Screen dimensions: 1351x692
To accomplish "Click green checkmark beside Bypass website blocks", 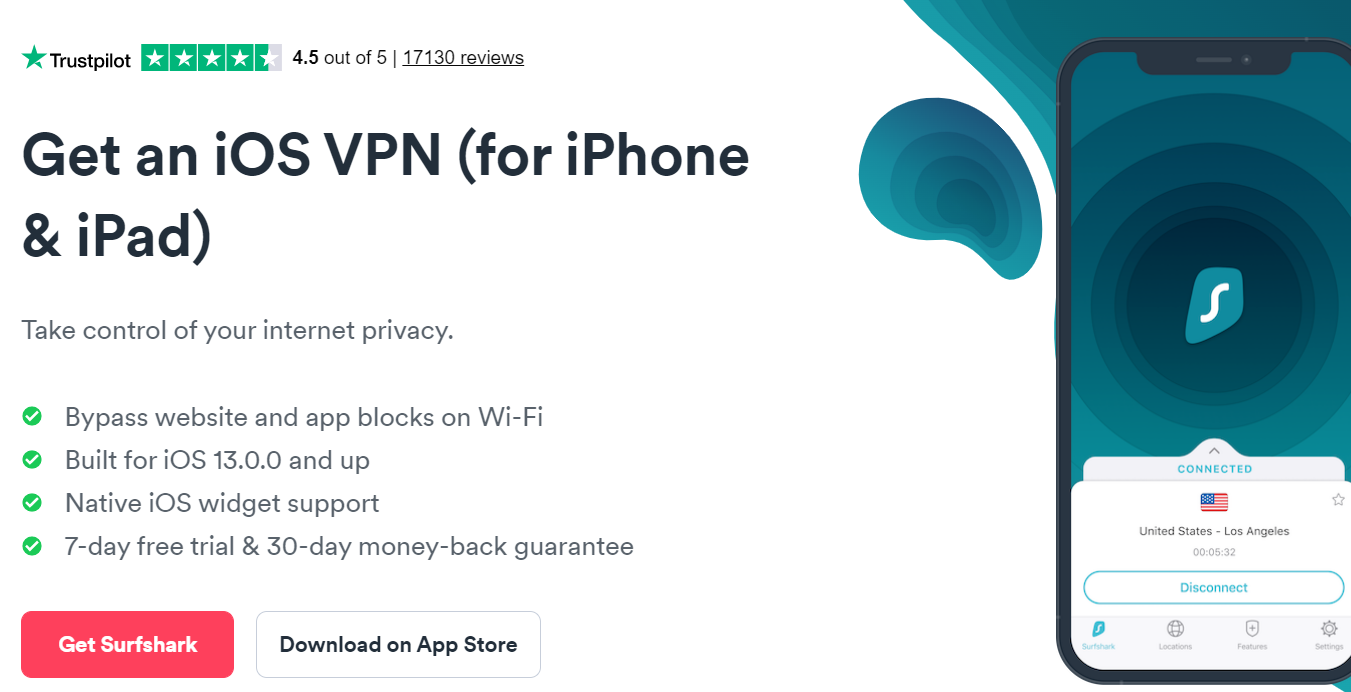I will (x=32, y=416).
